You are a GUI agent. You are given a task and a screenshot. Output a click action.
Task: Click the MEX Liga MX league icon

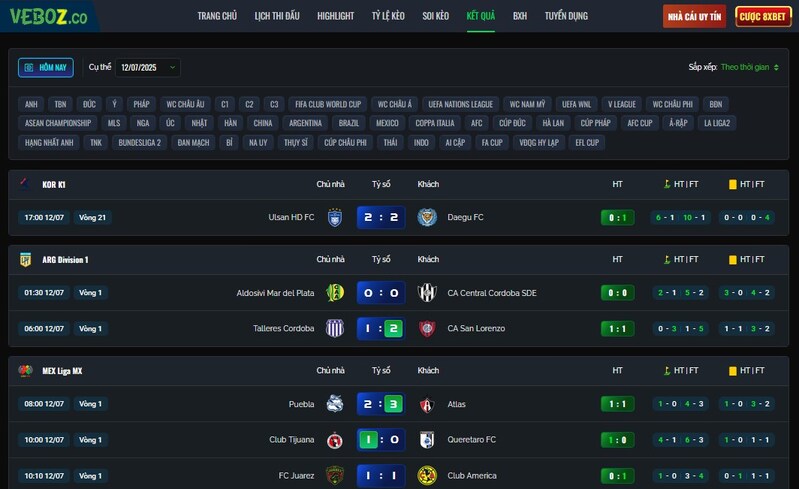(25, 370)
